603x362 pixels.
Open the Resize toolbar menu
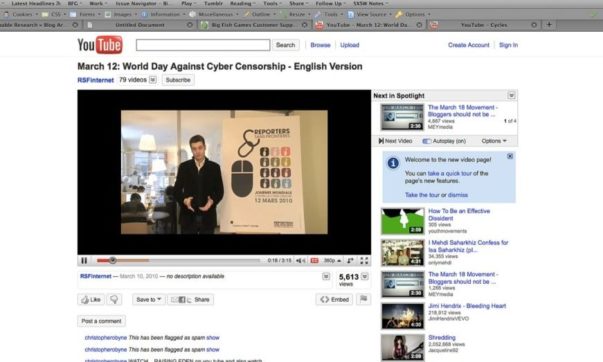295,14
